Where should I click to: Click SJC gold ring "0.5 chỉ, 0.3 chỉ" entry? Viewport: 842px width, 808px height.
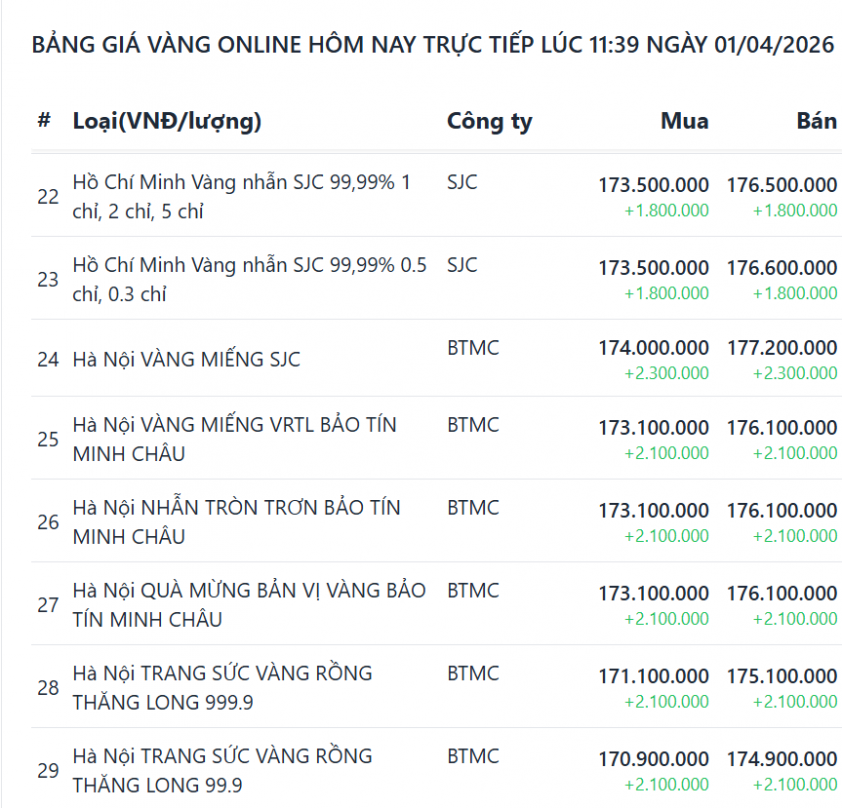249,279
